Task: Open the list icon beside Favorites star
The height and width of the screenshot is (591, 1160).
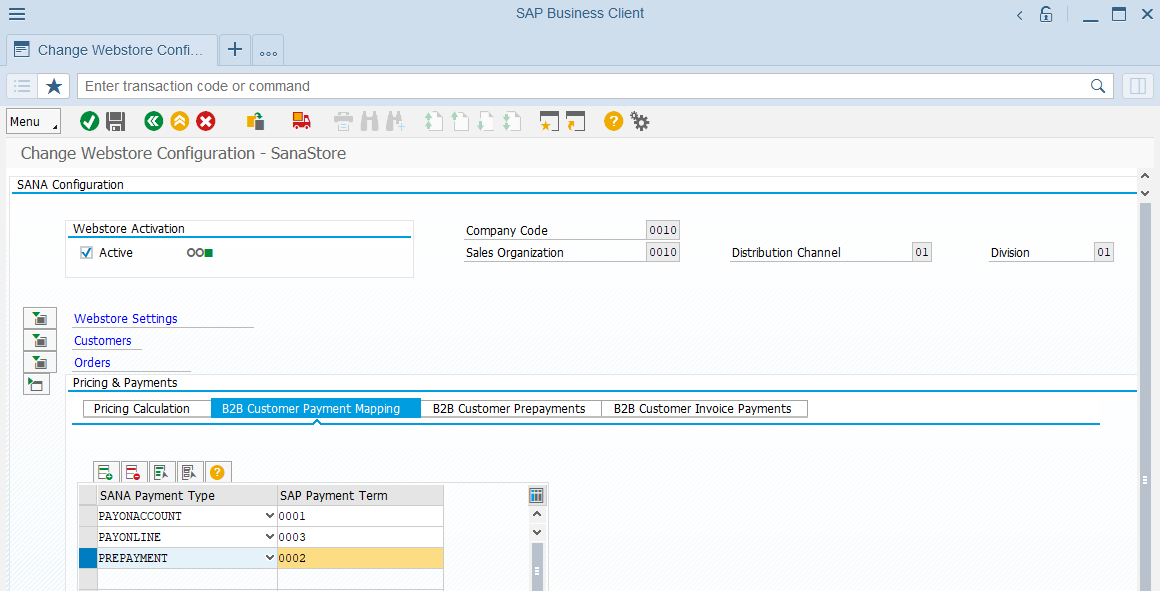Action: click(x=22, y=87)
